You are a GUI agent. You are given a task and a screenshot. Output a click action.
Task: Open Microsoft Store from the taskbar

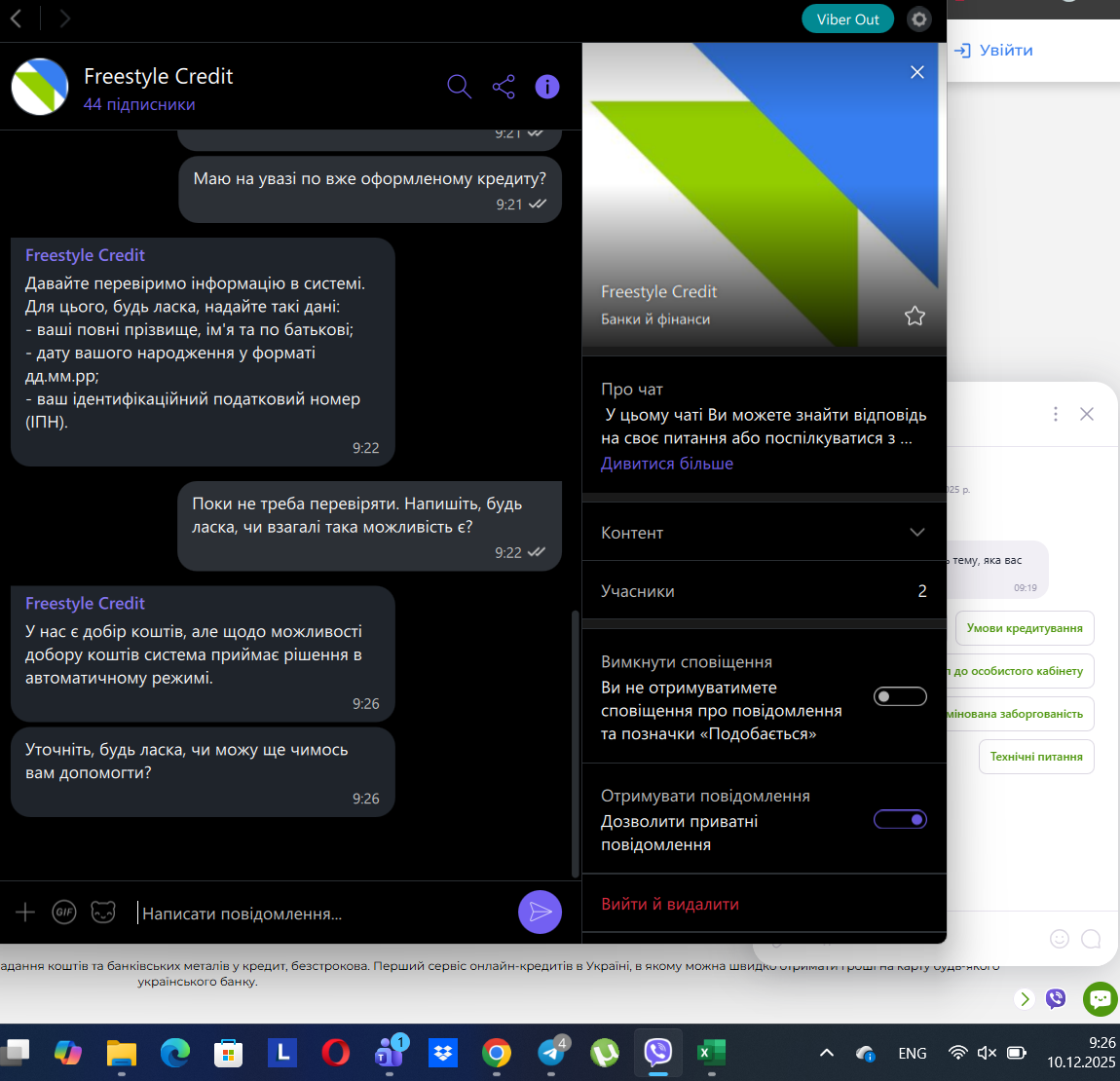pos(229,1053)
